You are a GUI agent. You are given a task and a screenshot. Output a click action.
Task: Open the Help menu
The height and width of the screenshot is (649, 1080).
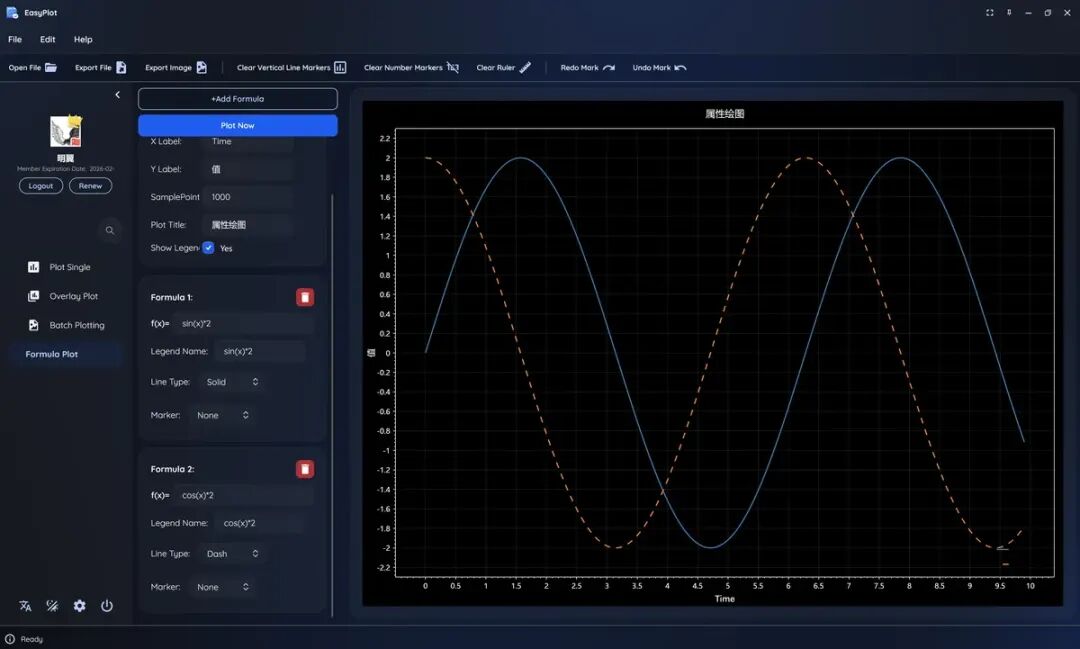click(83, 39)
